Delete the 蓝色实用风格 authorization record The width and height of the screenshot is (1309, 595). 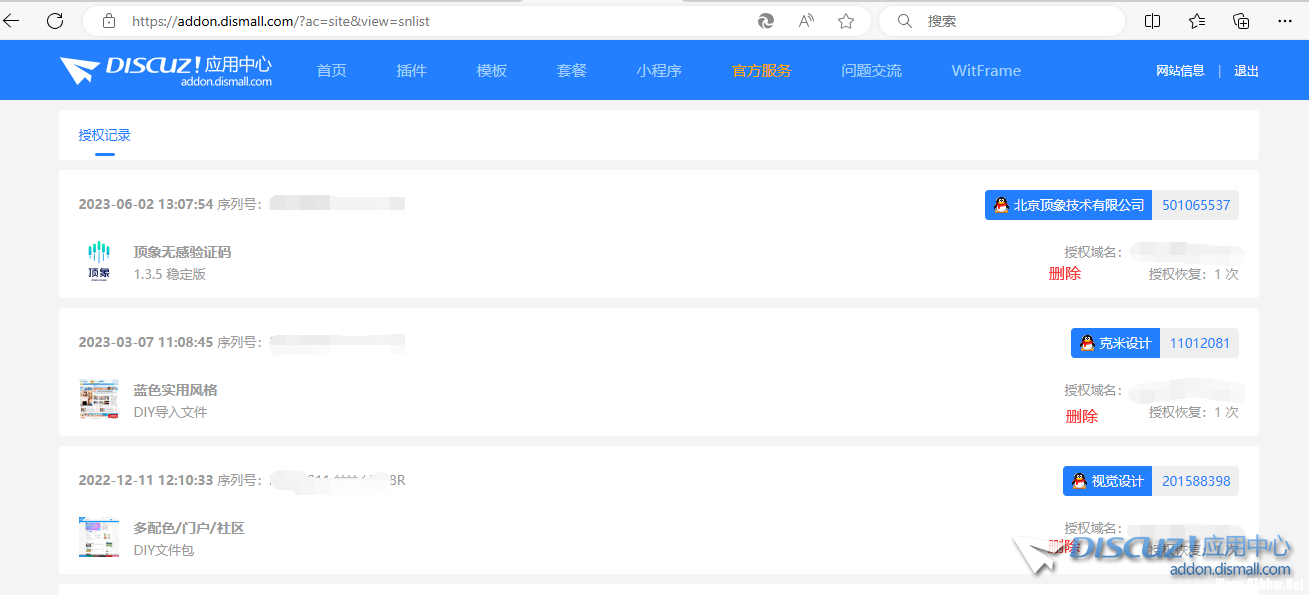1081,416
